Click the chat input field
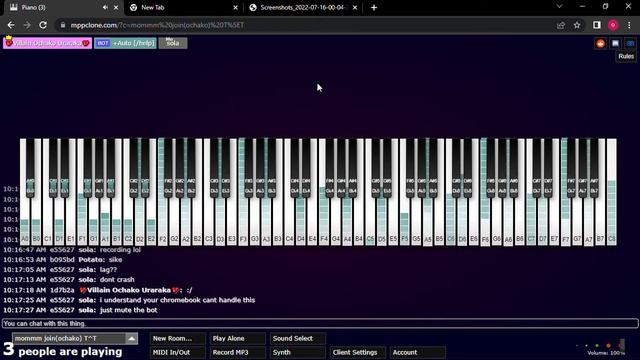This screenshot has width=640, height=360. (320, 323)
